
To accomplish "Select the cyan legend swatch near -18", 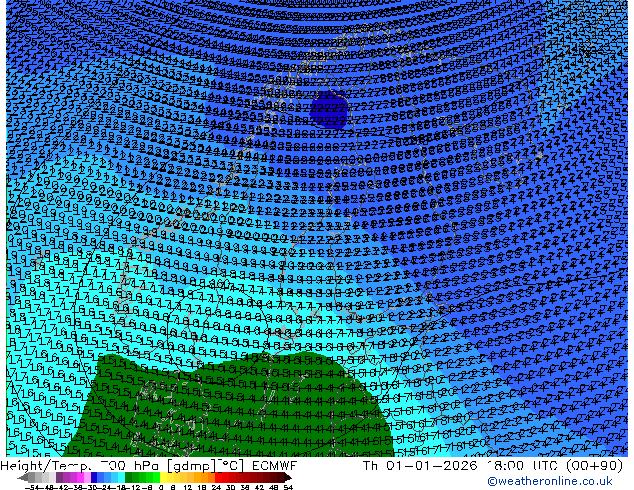I will 122,477.
